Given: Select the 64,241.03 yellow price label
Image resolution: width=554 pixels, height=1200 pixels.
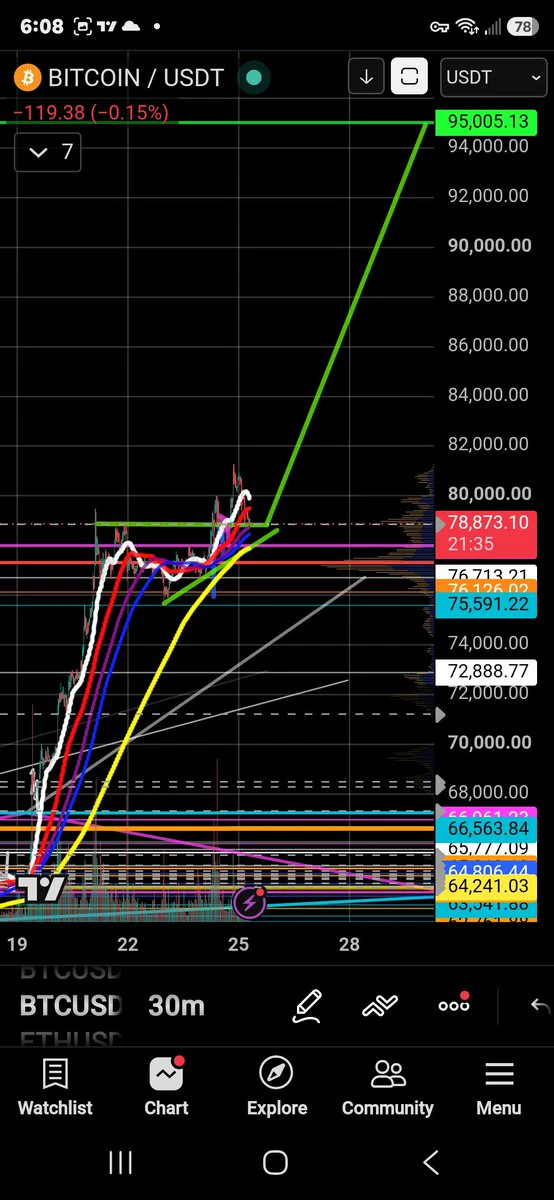Looking at the screenshot, I should (488, 886).
